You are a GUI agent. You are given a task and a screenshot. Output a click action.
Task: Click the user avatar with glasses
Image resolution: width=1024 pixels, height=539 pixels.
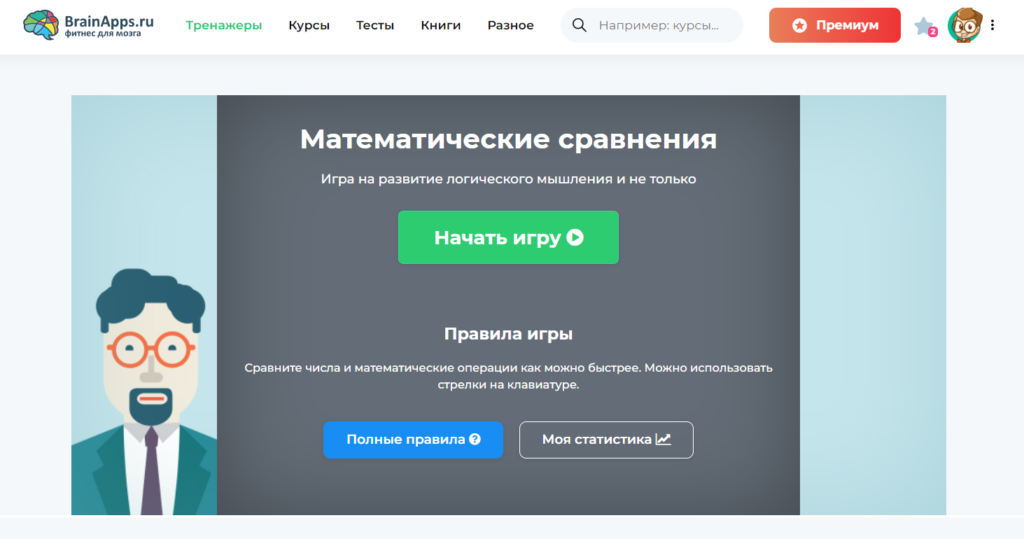point(964,26)
